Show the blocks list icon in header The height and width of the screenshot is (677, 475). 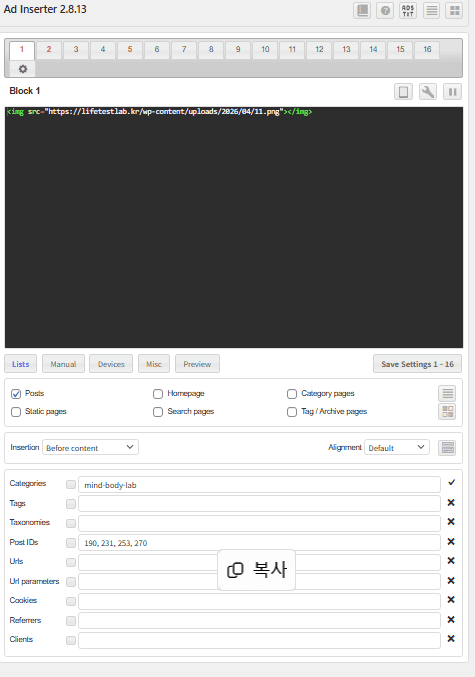tap(431, 10)
